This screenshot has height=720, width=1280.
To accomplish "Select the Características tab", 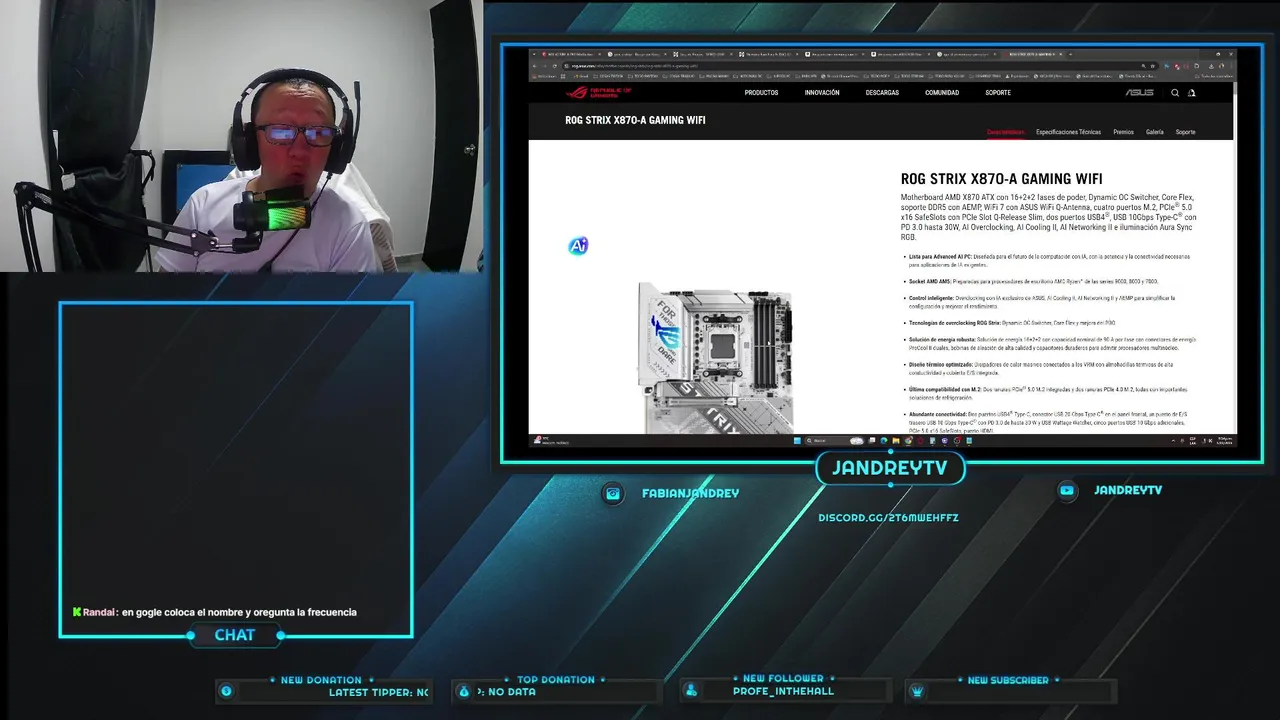I will [x=1005, y=132].
